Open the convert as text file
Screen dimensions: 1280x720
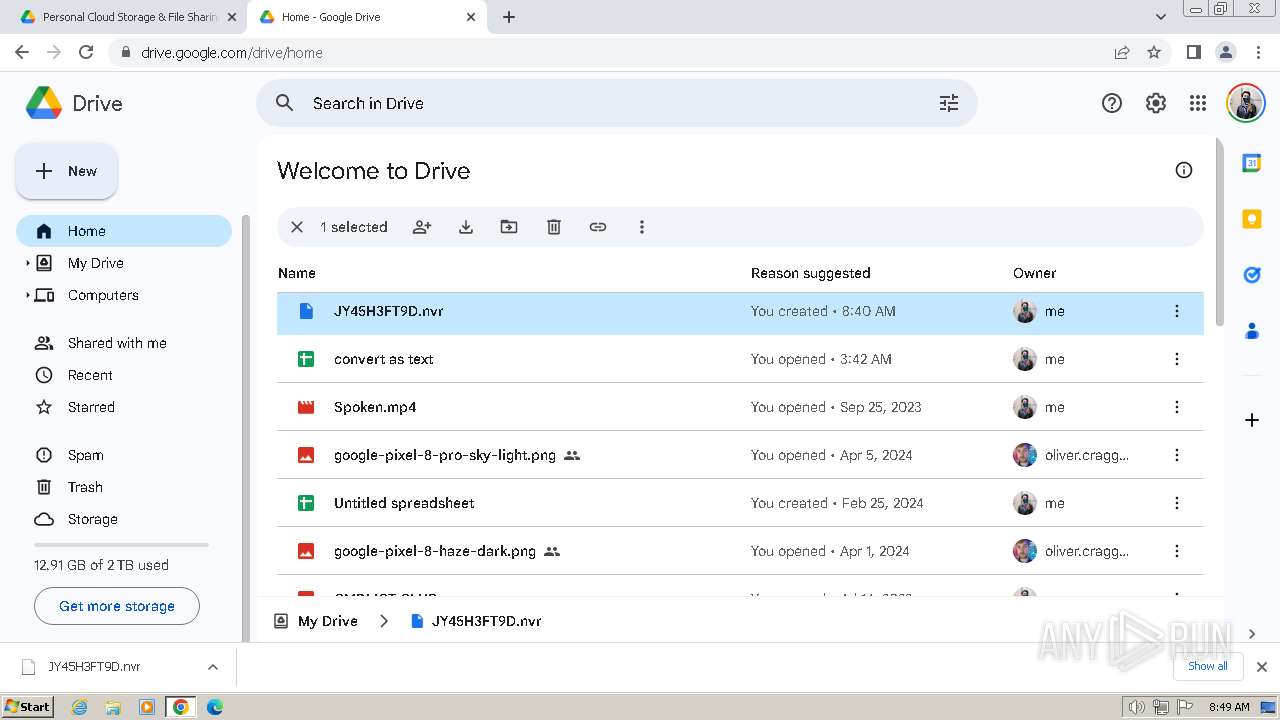tap(383, 359)
